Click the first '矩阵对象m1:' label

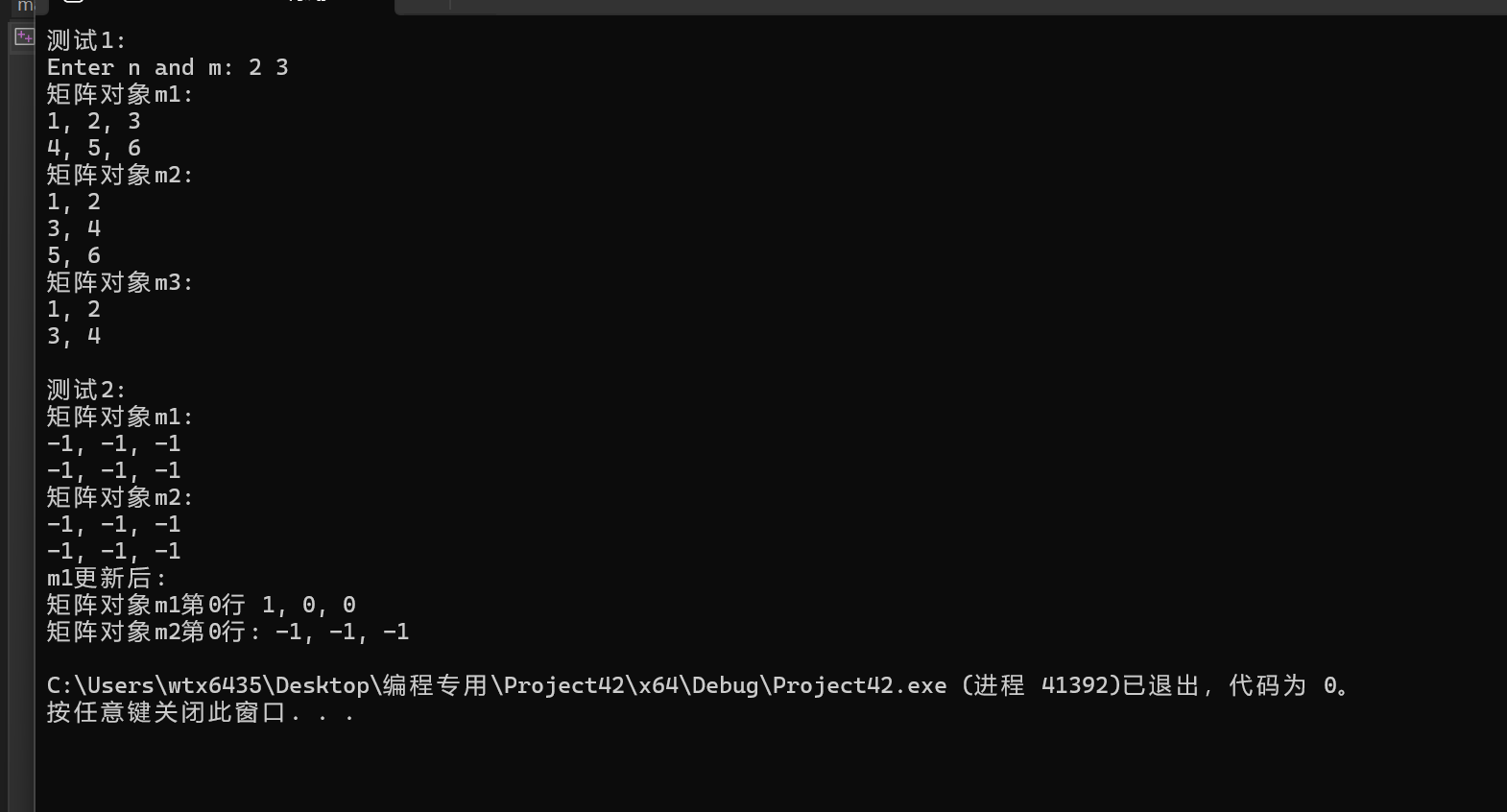[120, 94]
